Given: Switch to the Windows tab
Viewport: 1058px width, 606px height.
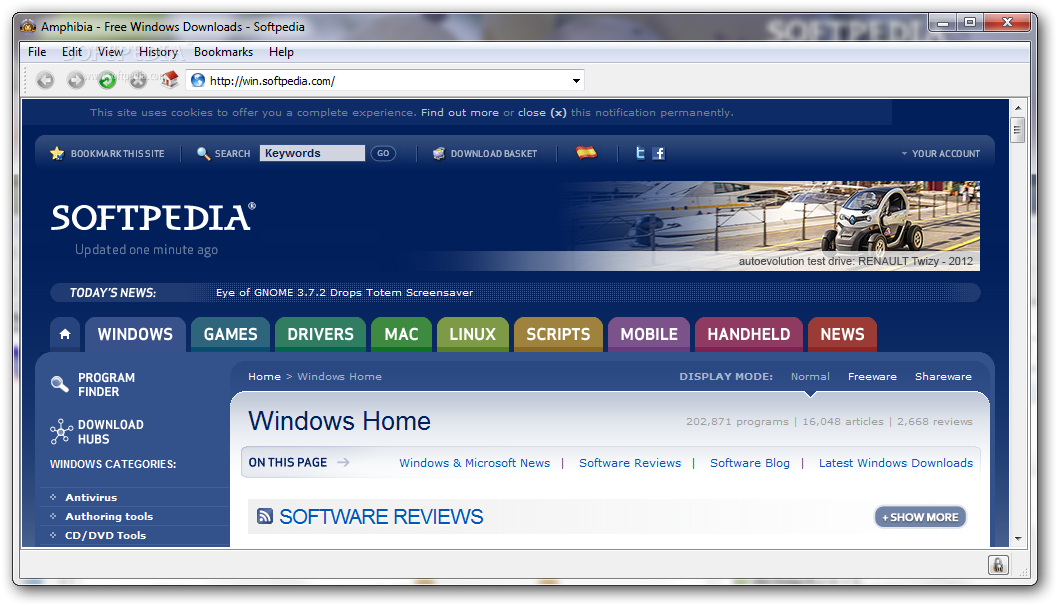Looking at the screenshot, I should [135, 334].
